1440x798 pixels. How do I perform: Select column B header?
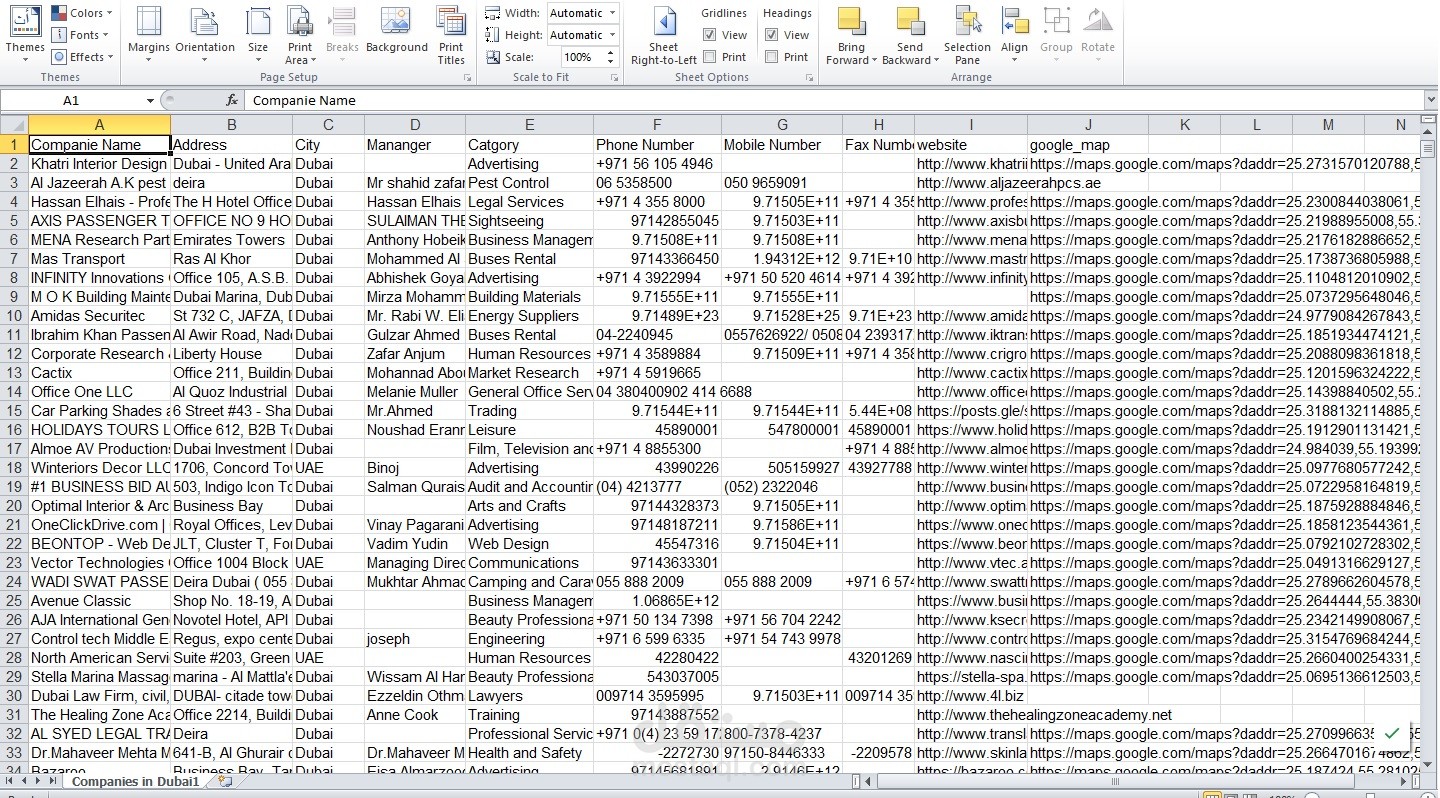[x=232, y=125]
